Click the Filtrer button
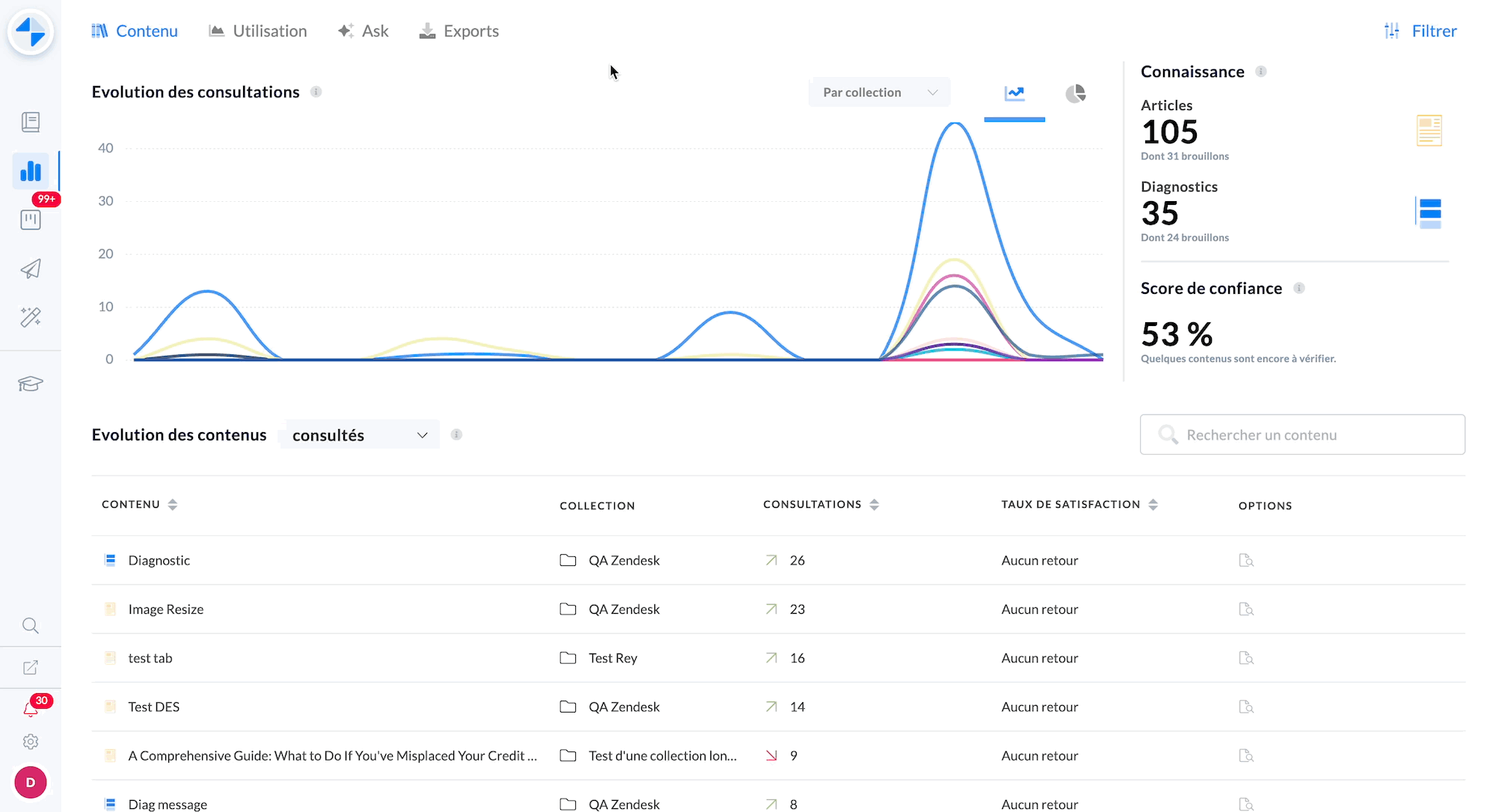This screenshot has width=1496, height=812. click(1420, 31)
